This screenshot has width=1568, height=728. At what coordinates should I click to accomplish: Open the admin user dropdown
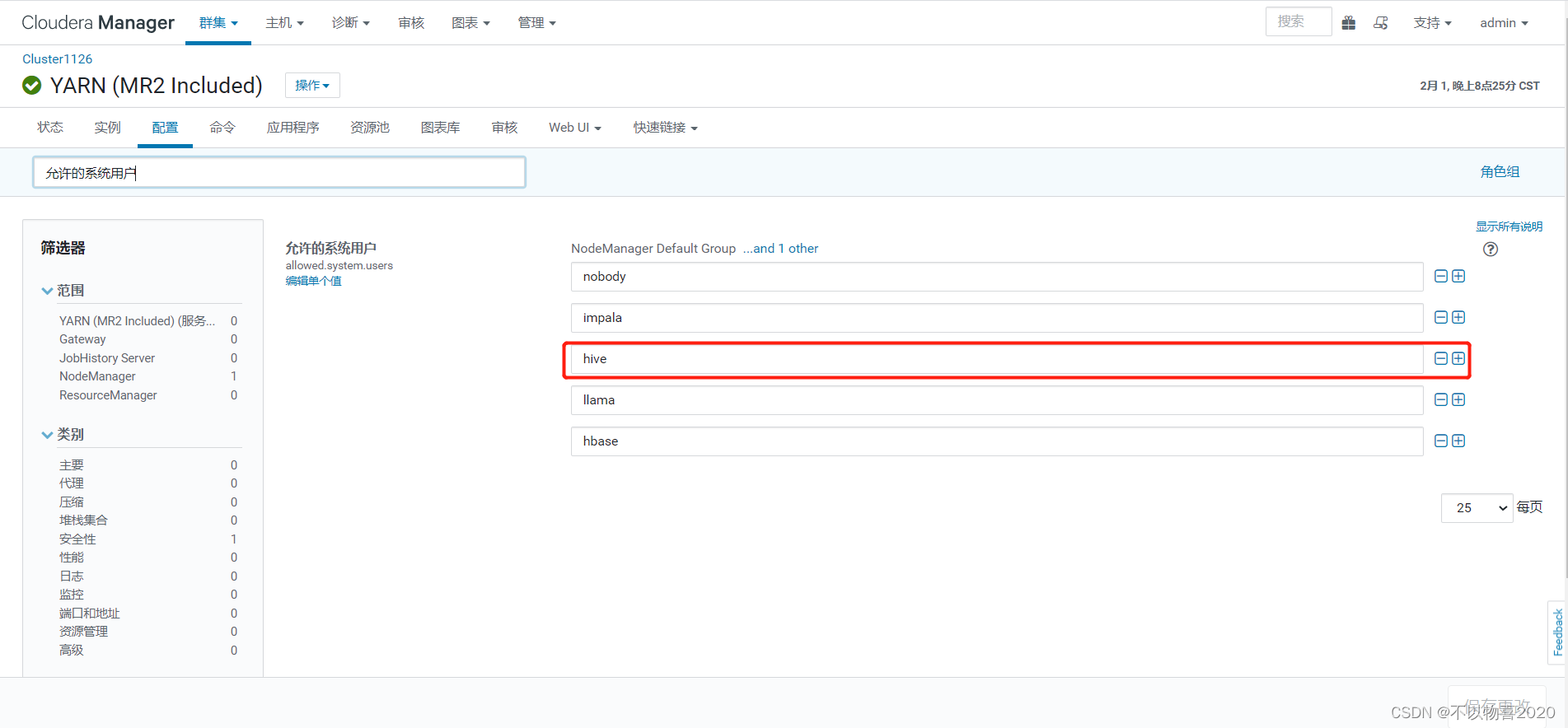click(x=1504, y=23)
